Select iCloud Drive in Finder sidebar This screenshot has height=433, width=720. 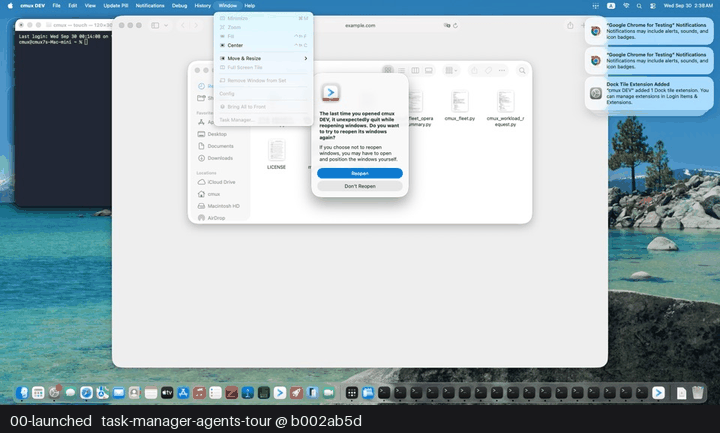coord(221,182)
